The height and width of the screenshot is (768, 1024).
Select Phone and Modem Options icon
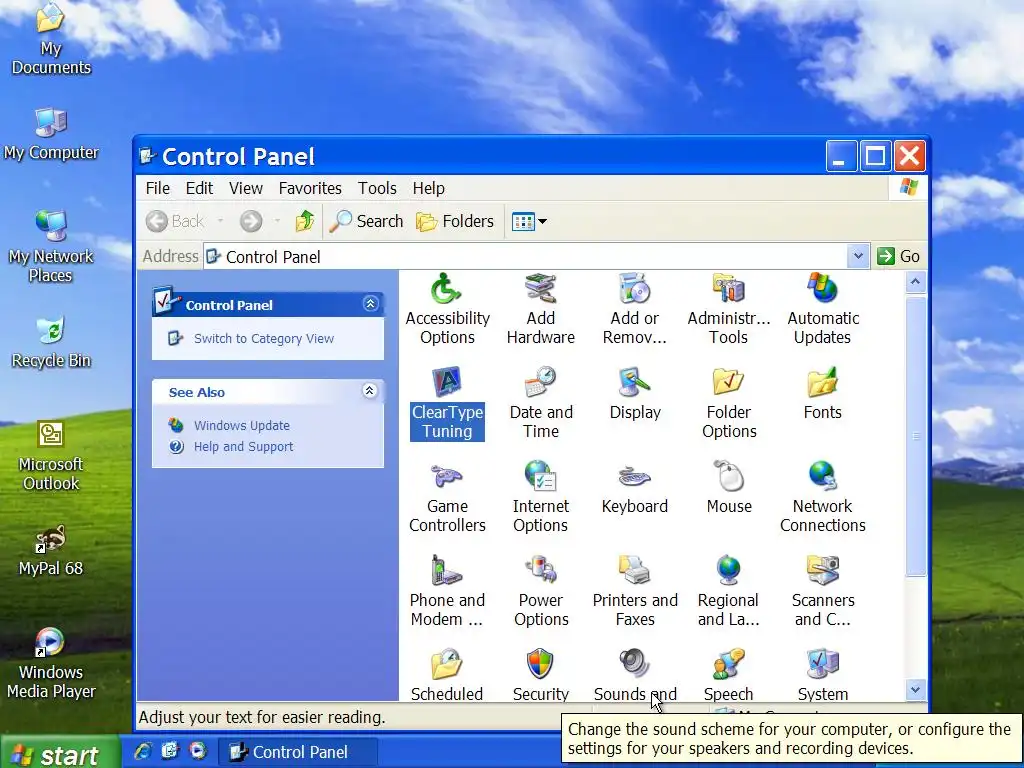[447, 591]
